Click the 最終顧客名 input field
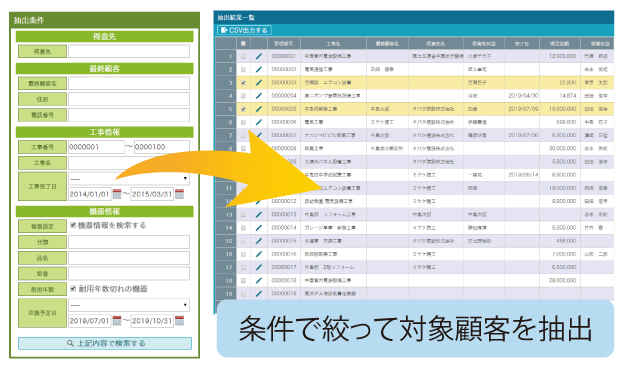This screenshot has height=372, width=625. pyautogui.click(x=129, y=83)
